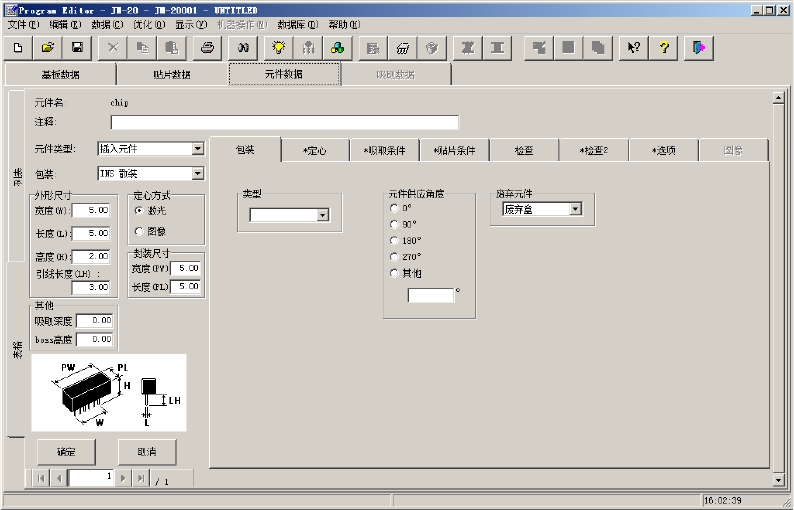Click the 取消 button
Image resolution: width=794 pixels, height=510 pixels.
click(x=146, y=451)
